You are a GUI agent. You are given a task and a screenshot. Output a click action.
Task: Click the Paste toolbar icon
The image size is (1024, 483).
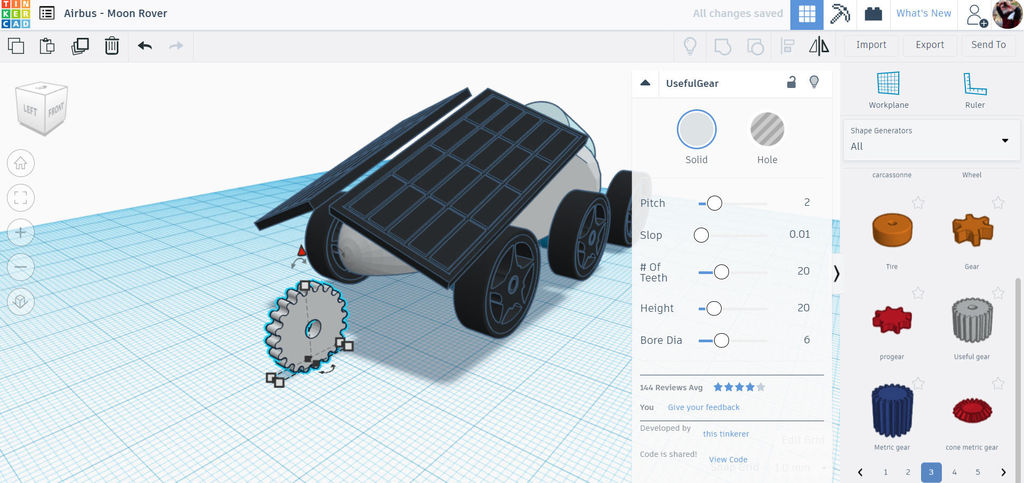47,46
